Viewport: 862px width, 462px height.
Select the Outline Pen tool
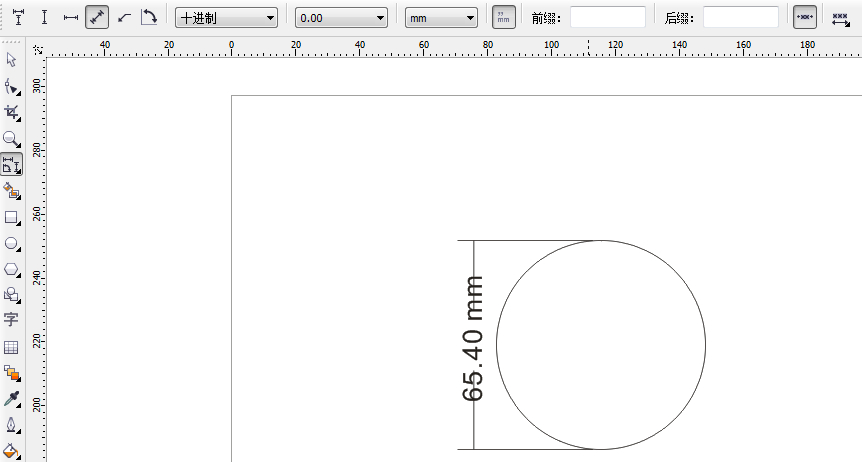(12, 425)
